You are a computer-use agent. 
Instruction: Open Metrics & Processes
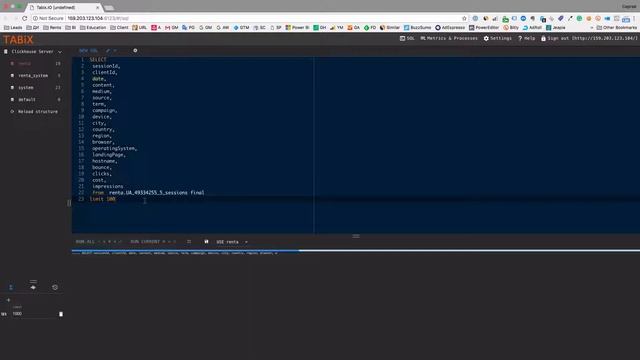tap(449, 38)
